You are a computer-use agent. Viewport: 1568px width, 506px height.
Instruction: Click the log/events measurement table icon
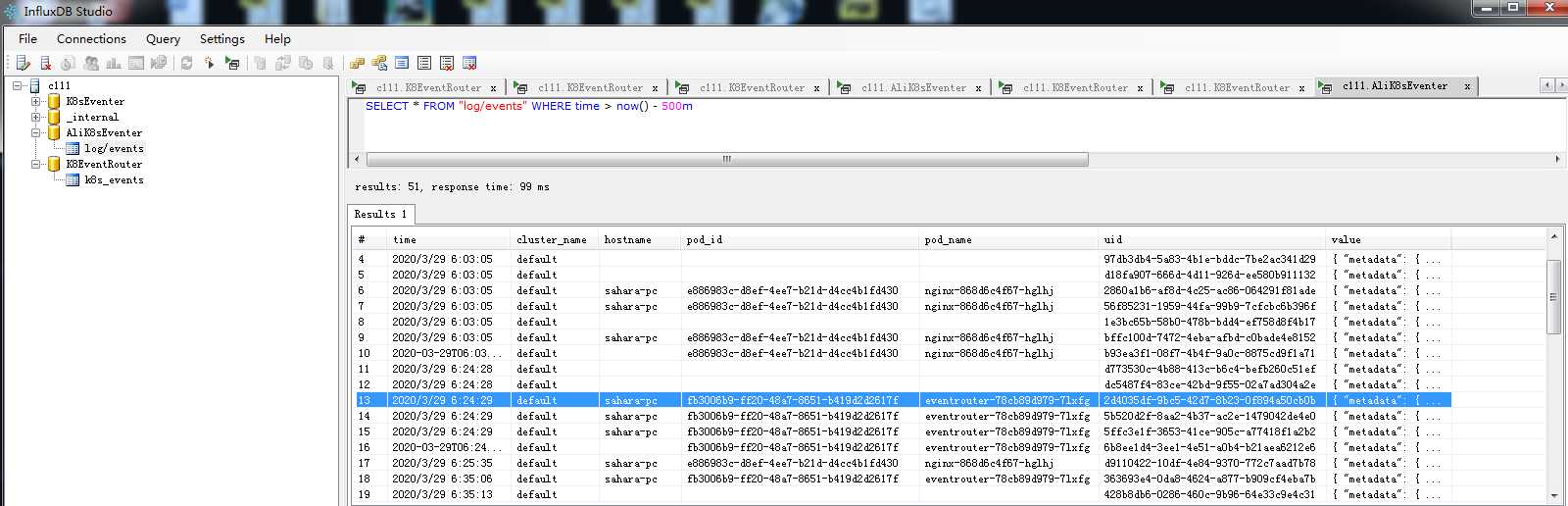[73, 148]
